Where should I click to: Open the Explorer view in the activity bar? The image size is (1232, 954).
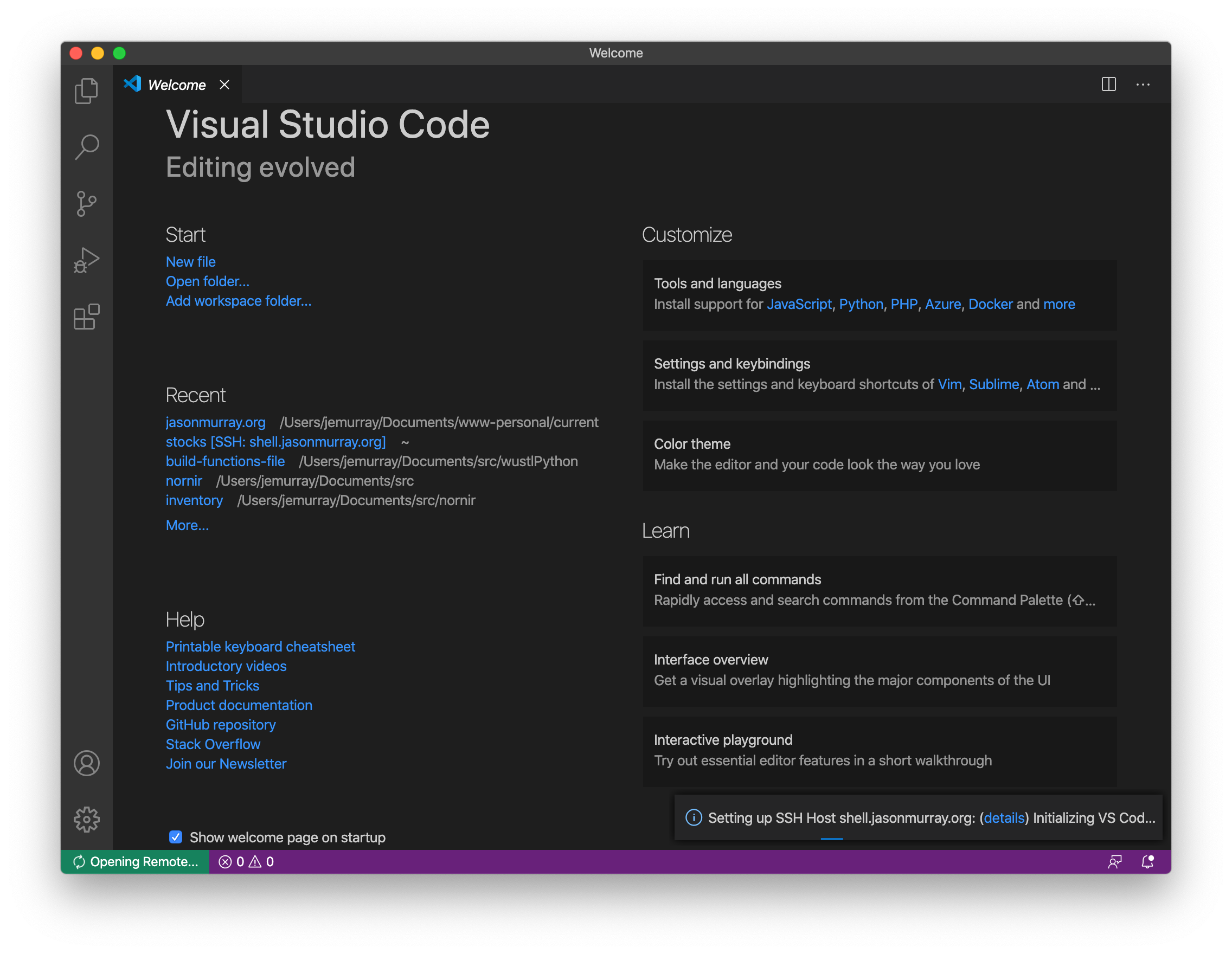pos(87,90)
